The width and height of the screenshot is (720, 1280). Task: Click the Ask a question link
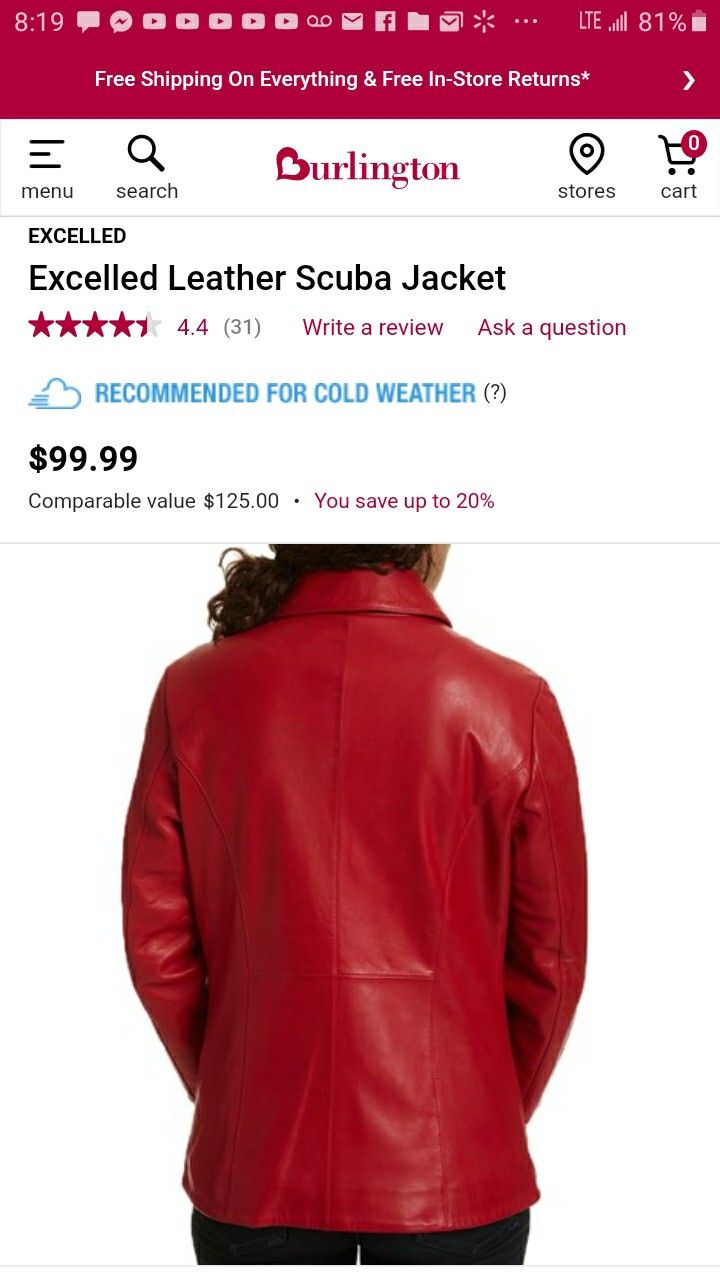coord(552,327)
